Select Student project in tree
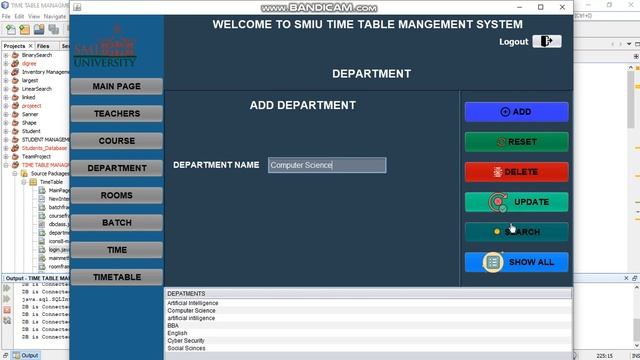The image size is (640, 360). [31, 131]
